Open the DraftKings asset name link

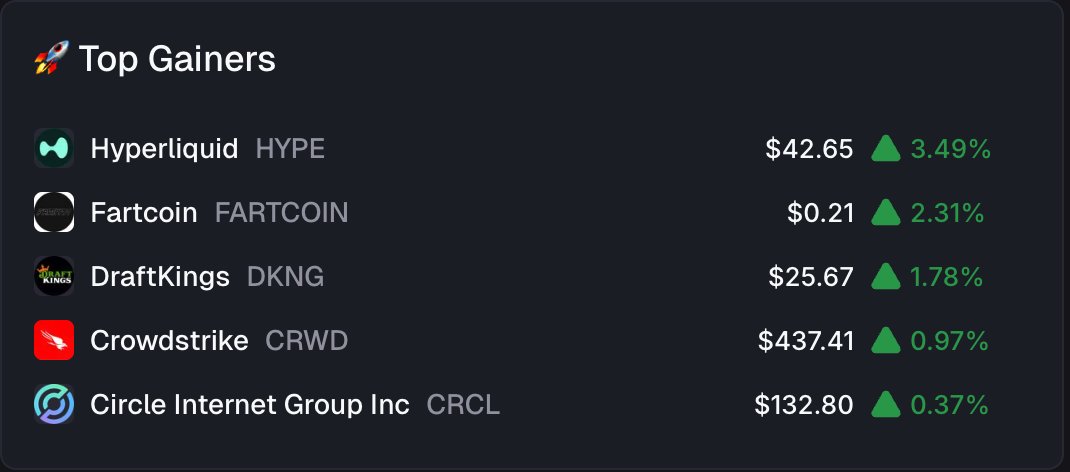click(160, 277)
